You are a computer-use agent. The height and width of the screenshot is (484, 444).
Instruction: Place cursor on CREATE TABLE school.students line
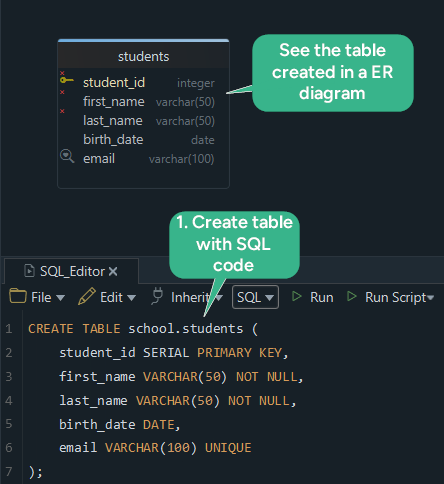point(143,329)
